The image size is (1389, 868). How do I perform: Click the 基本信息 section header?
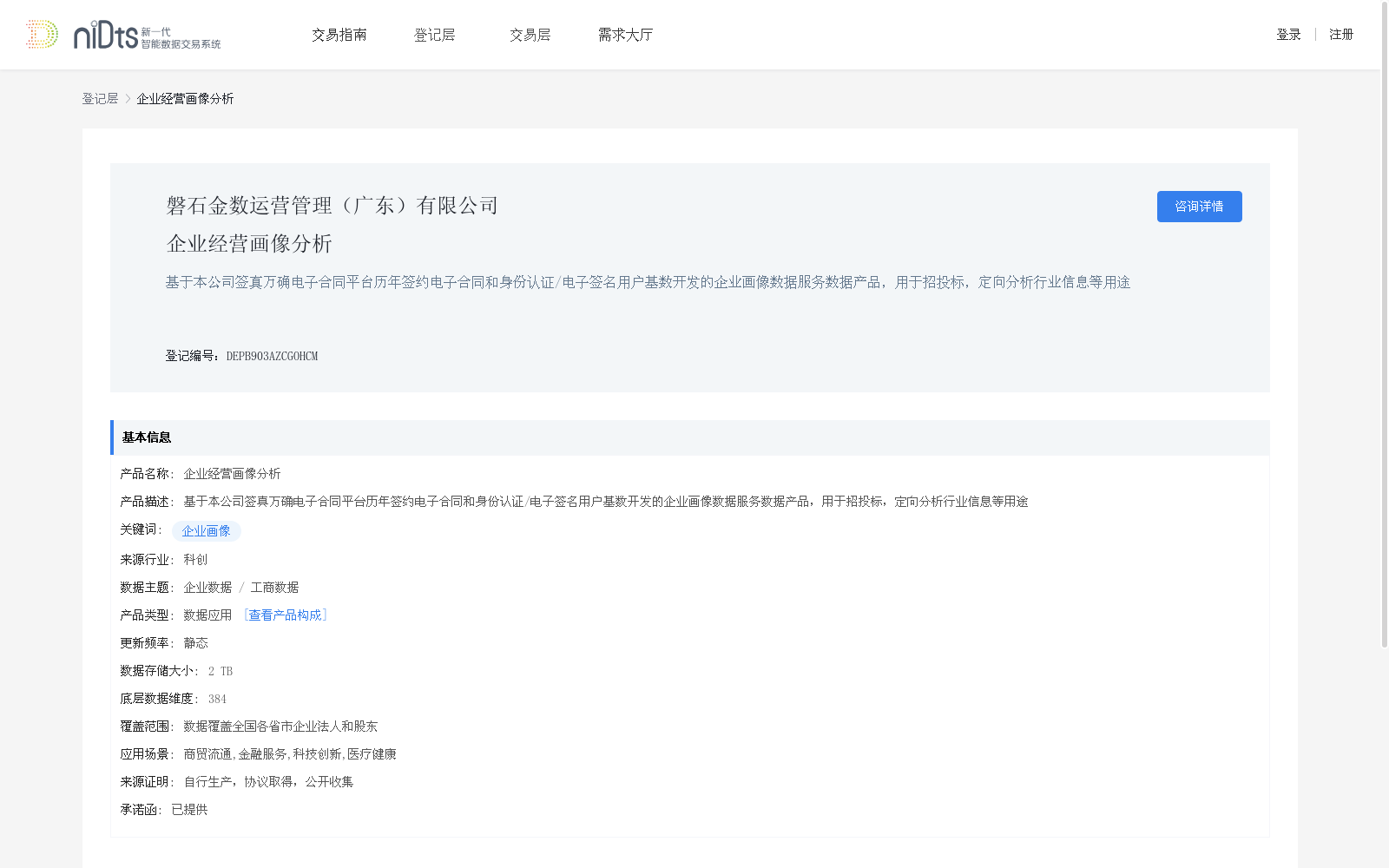tap(690, 437)
